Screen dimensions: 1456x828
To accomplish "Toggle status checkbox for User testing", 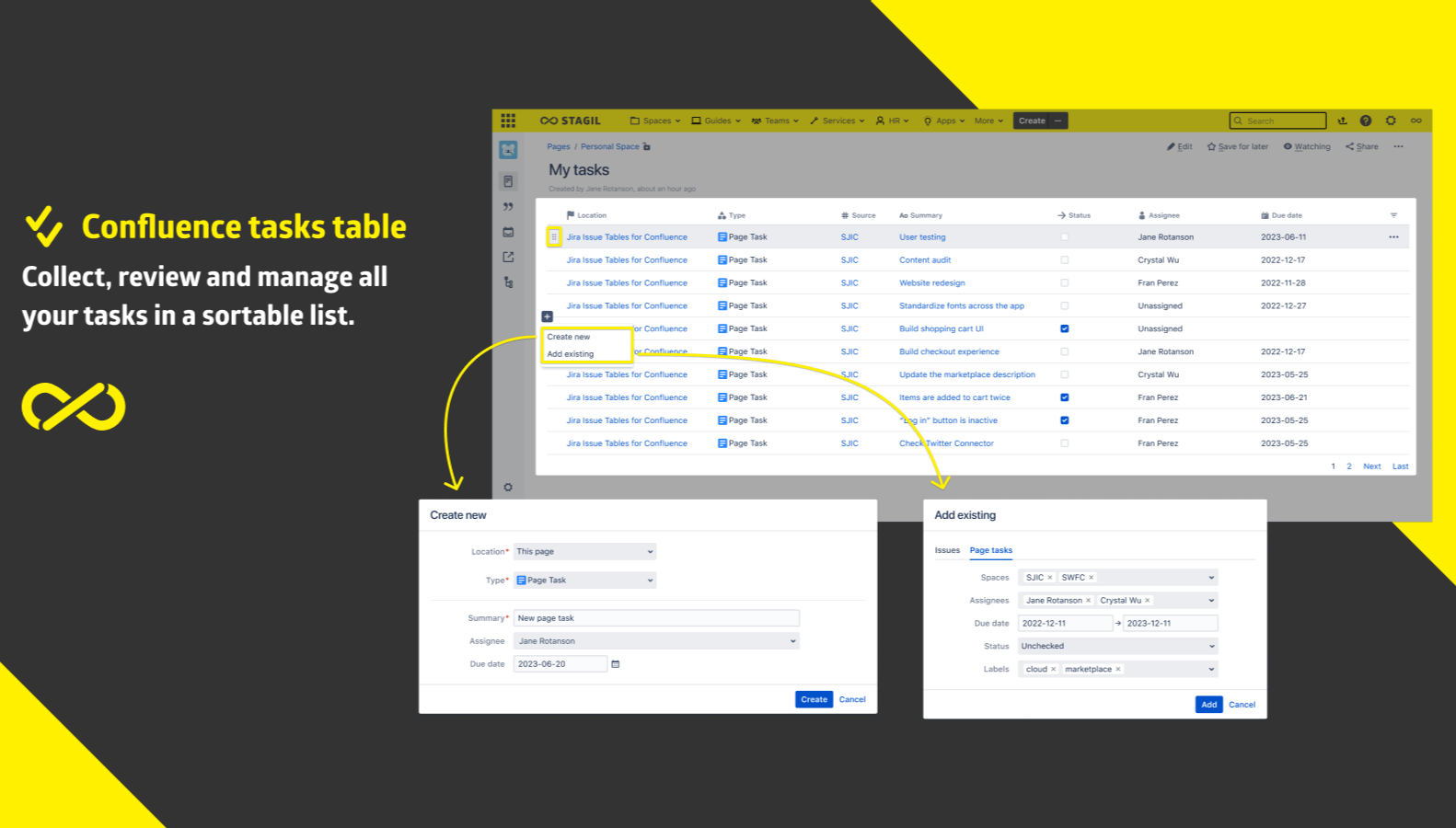I will [x=1065, y=237].
